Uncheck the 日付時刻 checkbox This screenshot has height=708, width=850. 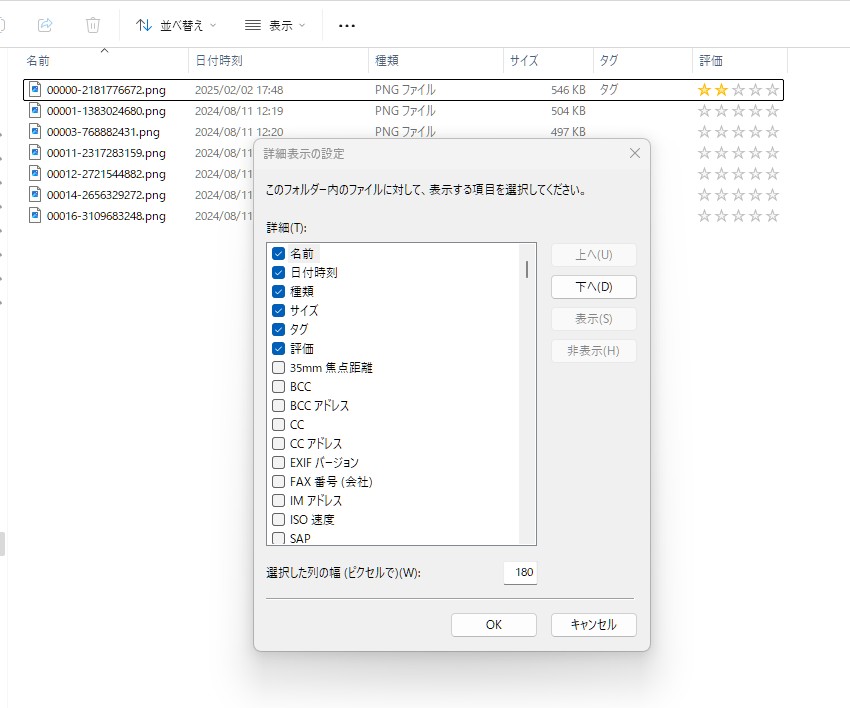click(x=278, y=273)
